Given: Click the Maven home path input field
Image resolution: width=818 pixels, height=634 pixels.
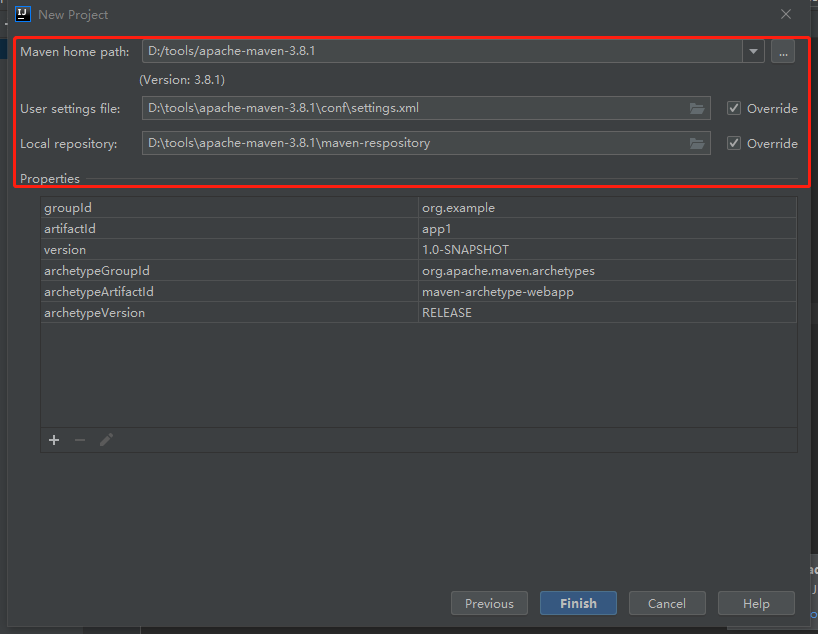Looking at the screenshot, I should click(x=442, y=51).
